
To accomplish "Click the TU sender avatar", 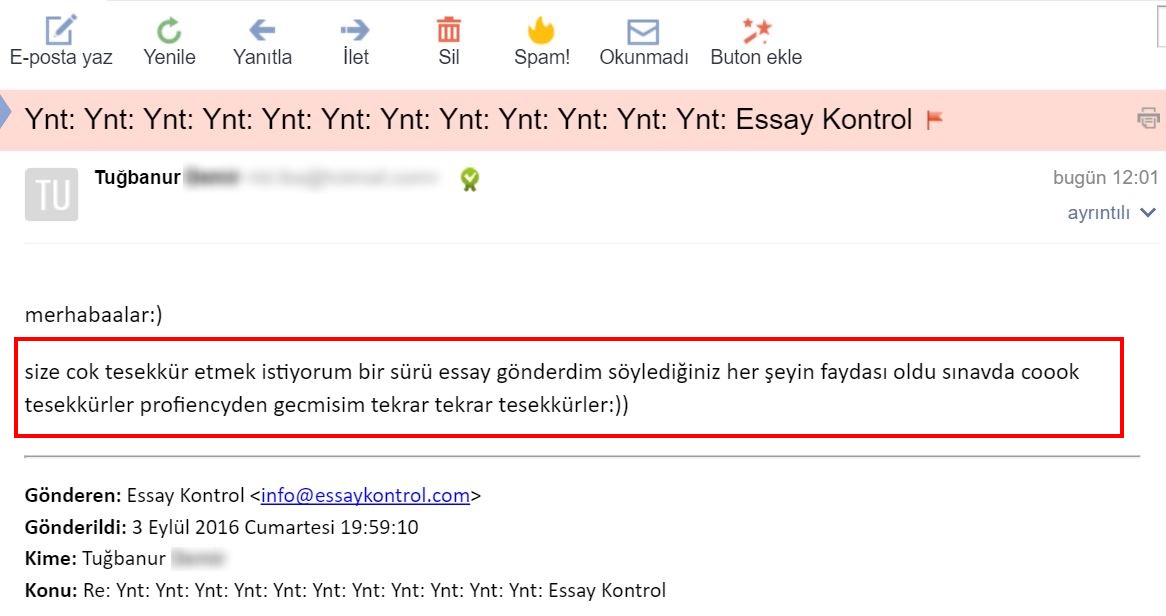I will point(51,194).
